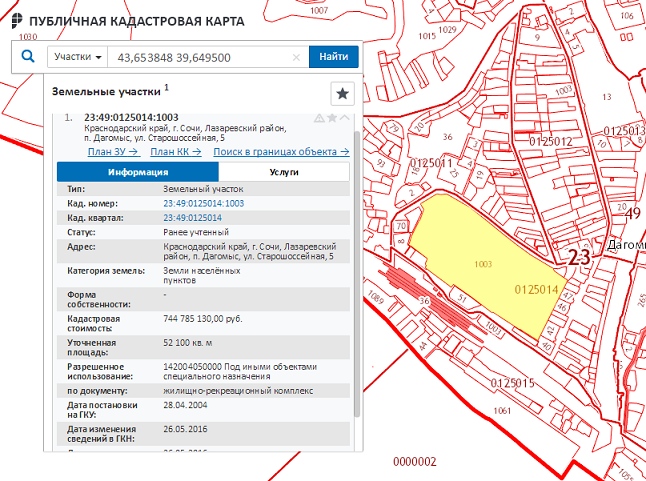
Task: Click the result title 23:49:0125014:1003
Action: coord(131,117)
